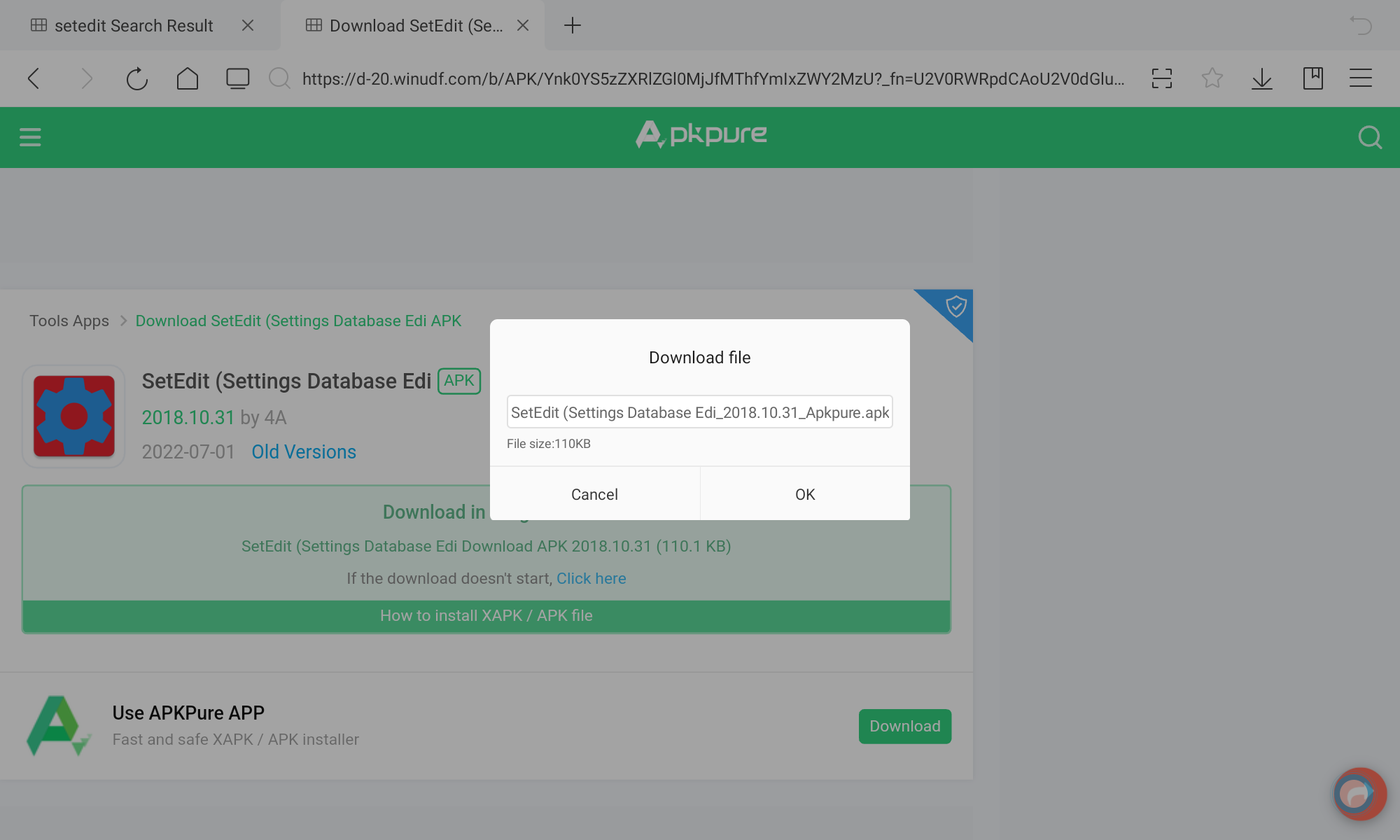Click the browser reload/refresh icon

click(x=137, y=78)
